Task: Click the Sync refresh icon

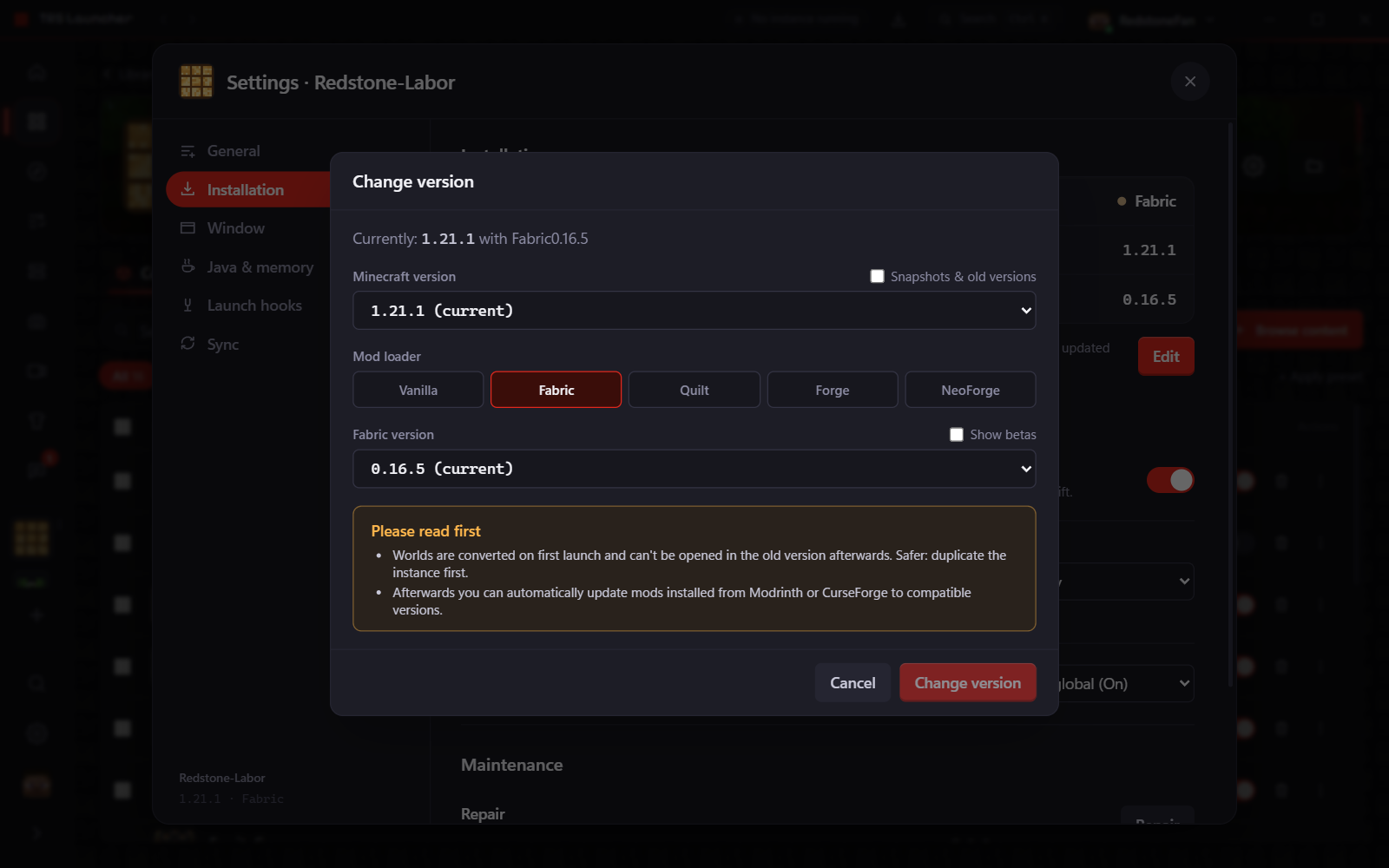Action: (188, 344)
